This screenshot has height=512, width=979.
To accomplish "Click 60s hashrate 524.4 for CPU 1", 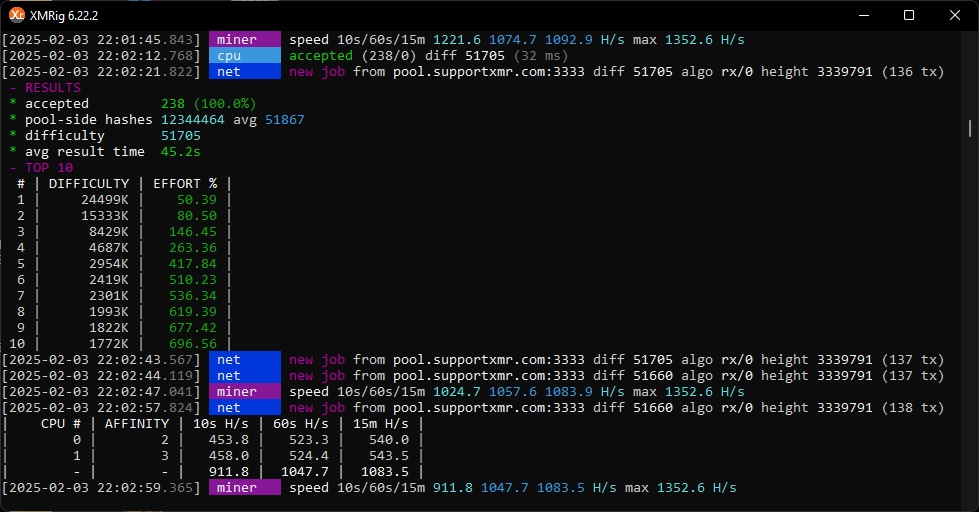I will pyautogui.click(x=308, y=456).
